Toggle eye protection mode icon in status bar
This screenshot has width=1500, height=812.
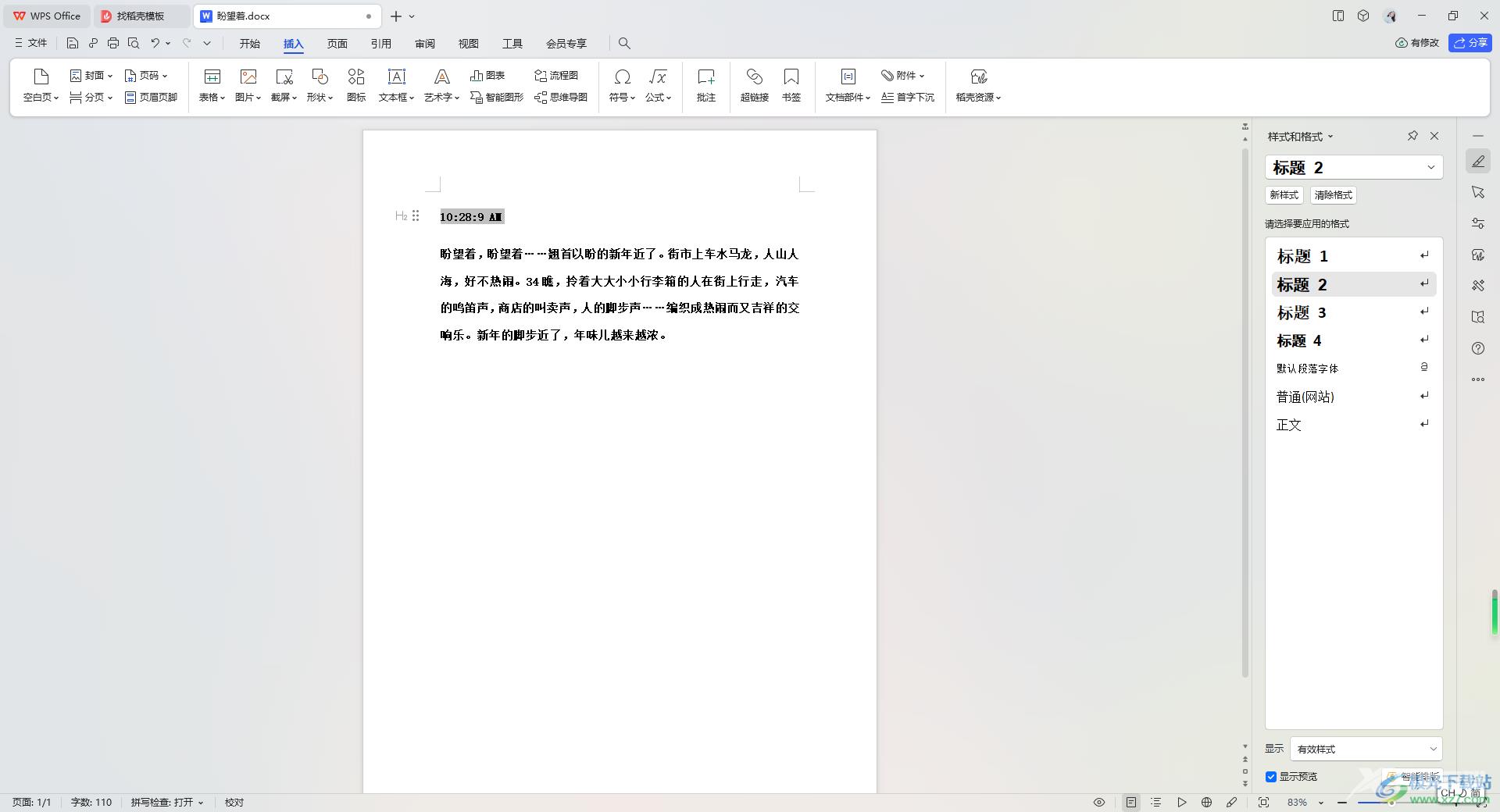tap(1099, 803)
